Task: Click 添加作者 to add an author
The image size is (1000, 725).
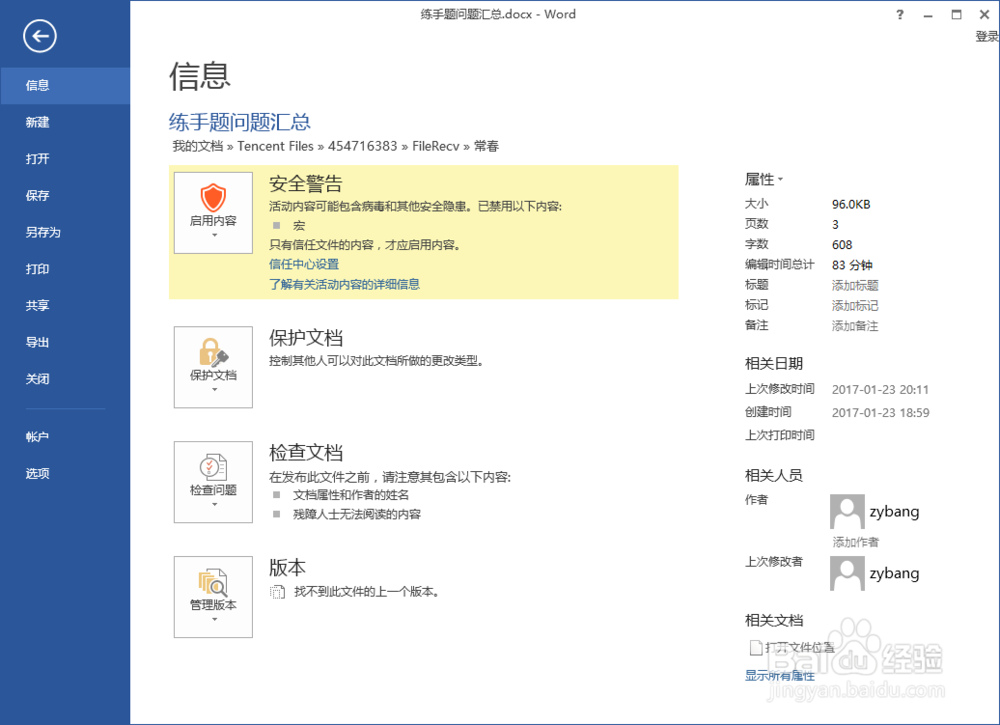Action: pyautogui.click(x=854, y=541)
